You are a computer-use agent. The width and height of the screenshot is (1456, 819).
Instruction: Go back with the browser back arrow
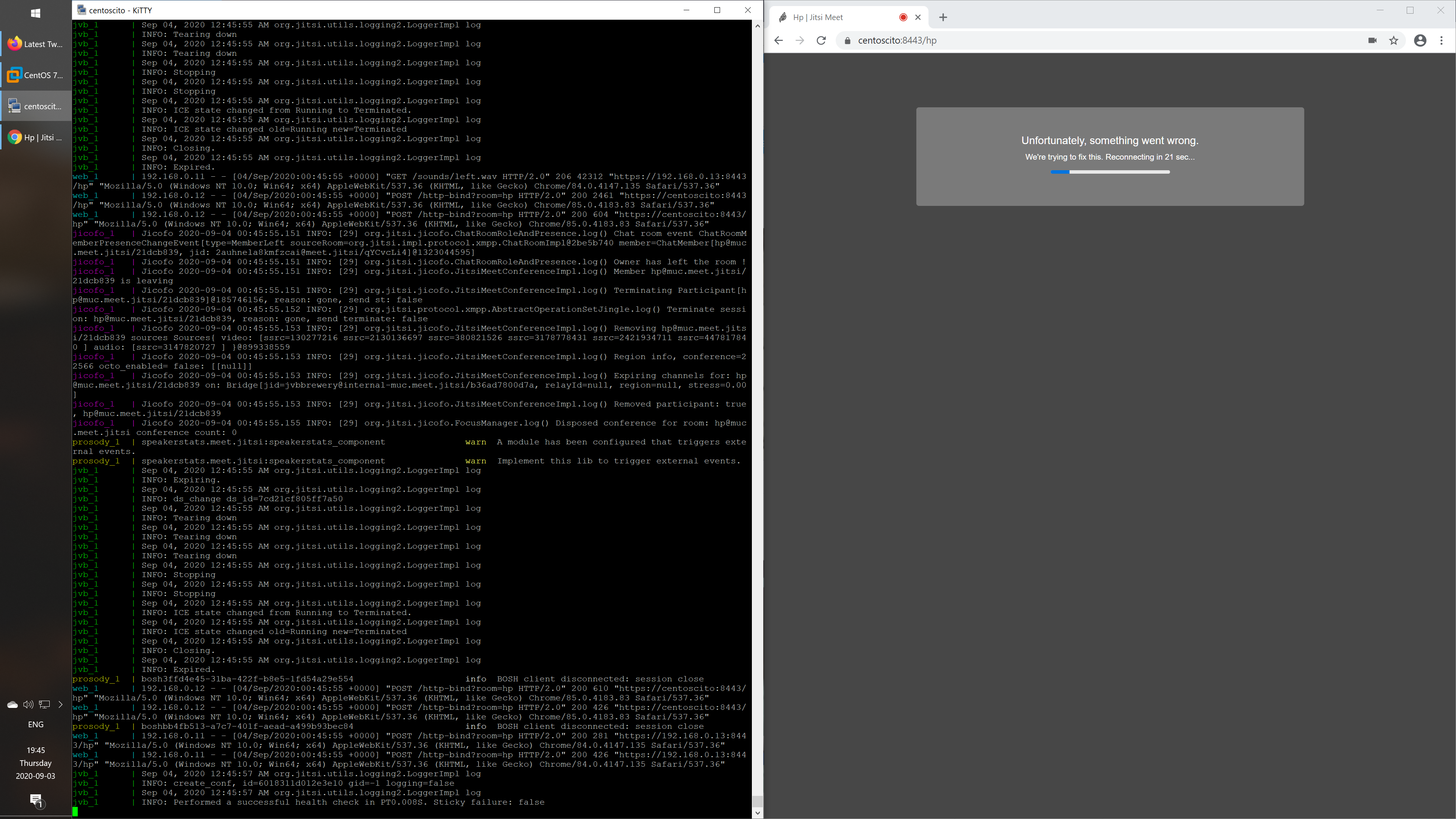pos(778,40)
